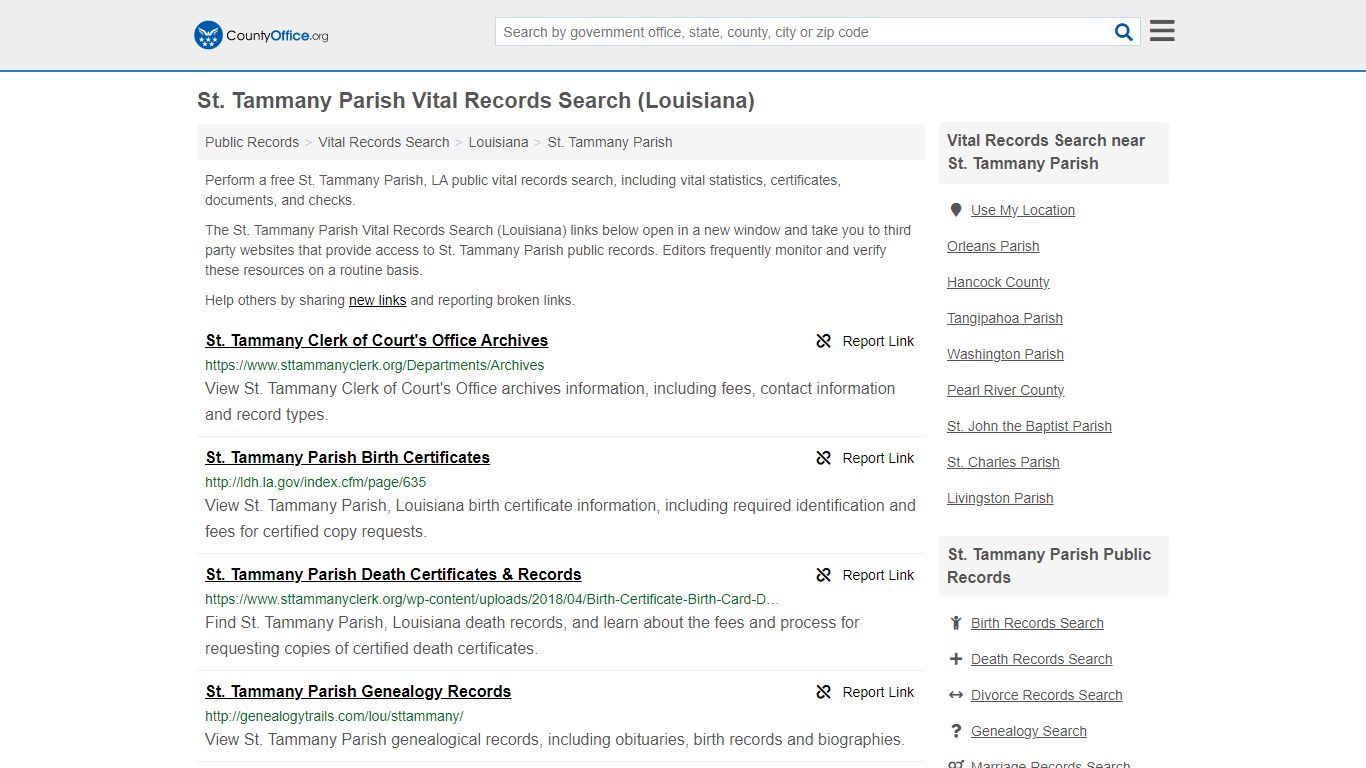Open St. Tammany Parish Death Certificates & Records

pyautogui.click(x=394, y=574)
